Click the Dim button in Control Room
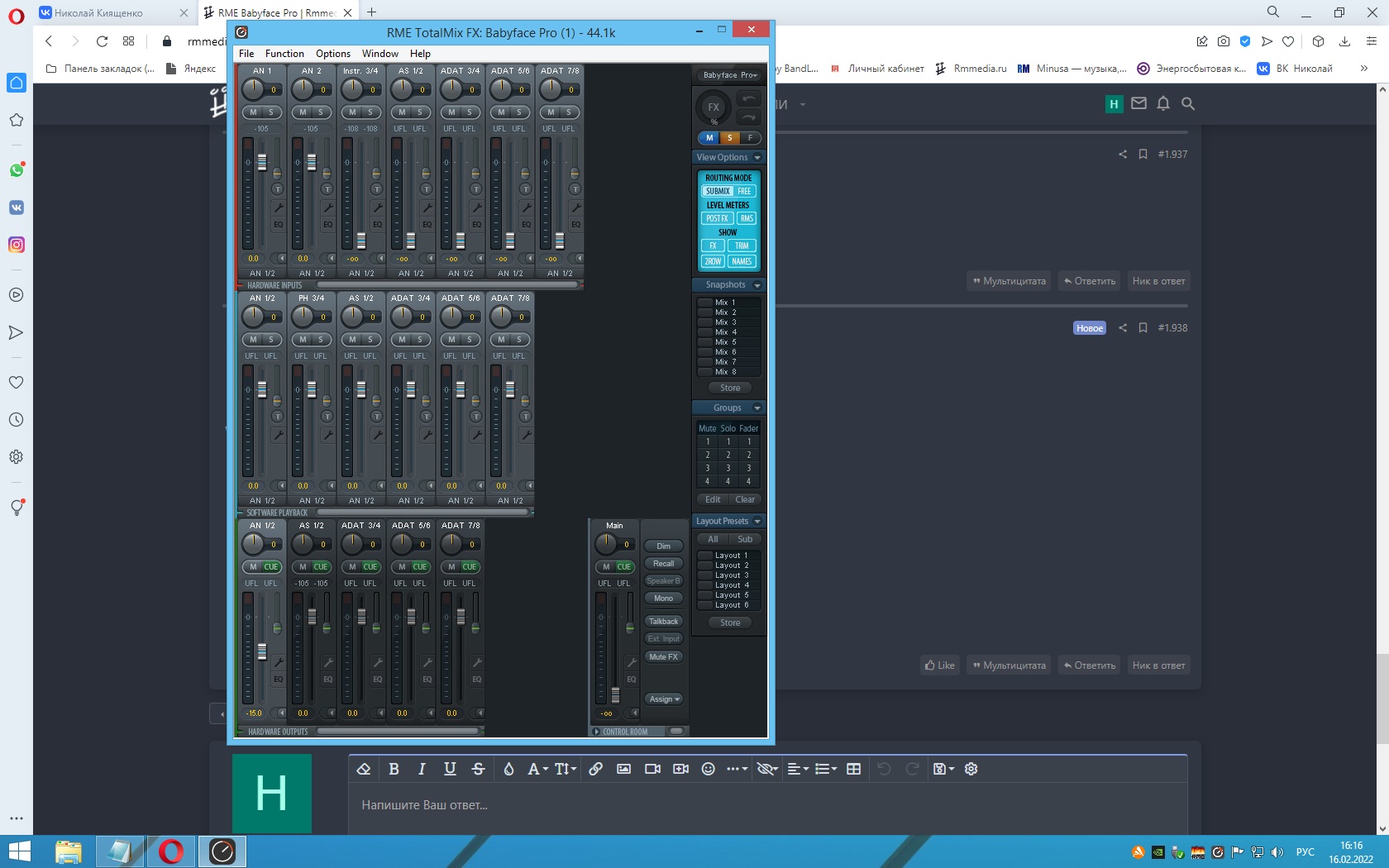This screenshot has height=868, width=1389. tap(663, 546)
